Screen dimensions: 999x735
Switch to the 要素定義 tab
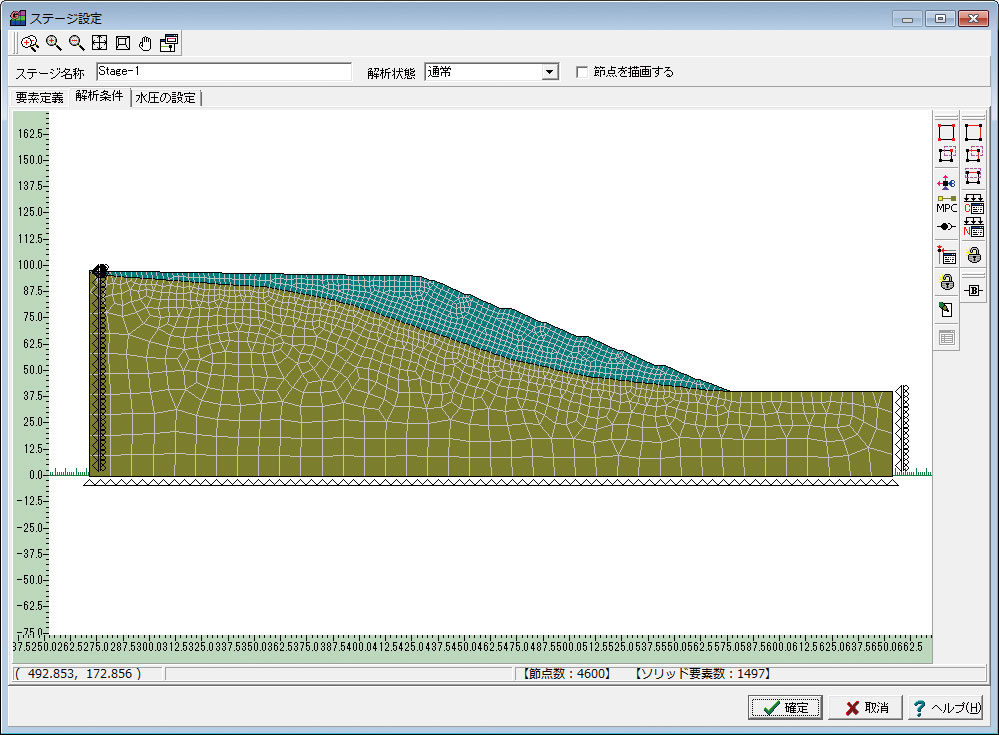coord(40,97)
